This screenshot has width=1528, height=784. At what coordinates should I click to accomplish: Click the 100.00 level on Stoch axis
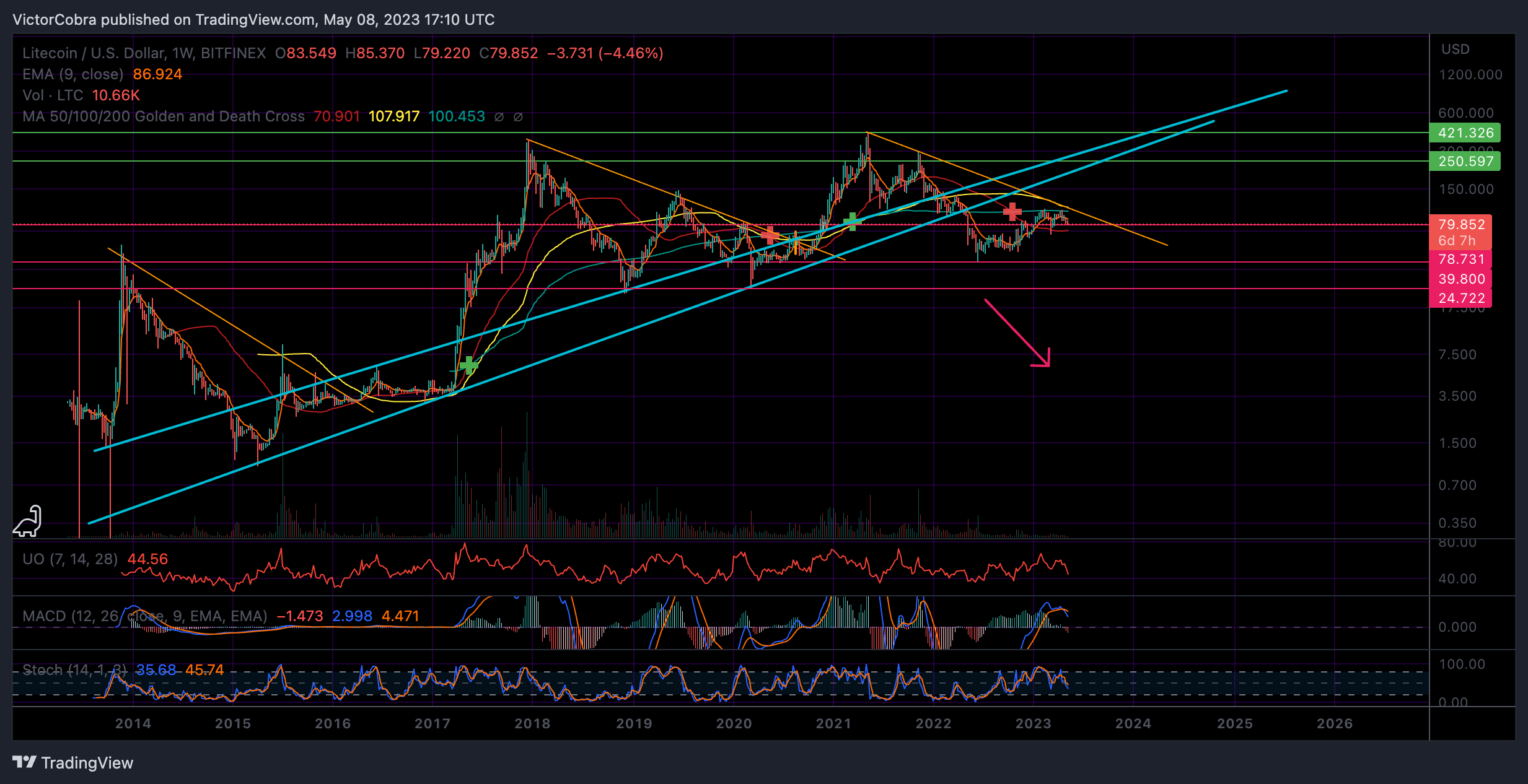tap(1462, 664)
